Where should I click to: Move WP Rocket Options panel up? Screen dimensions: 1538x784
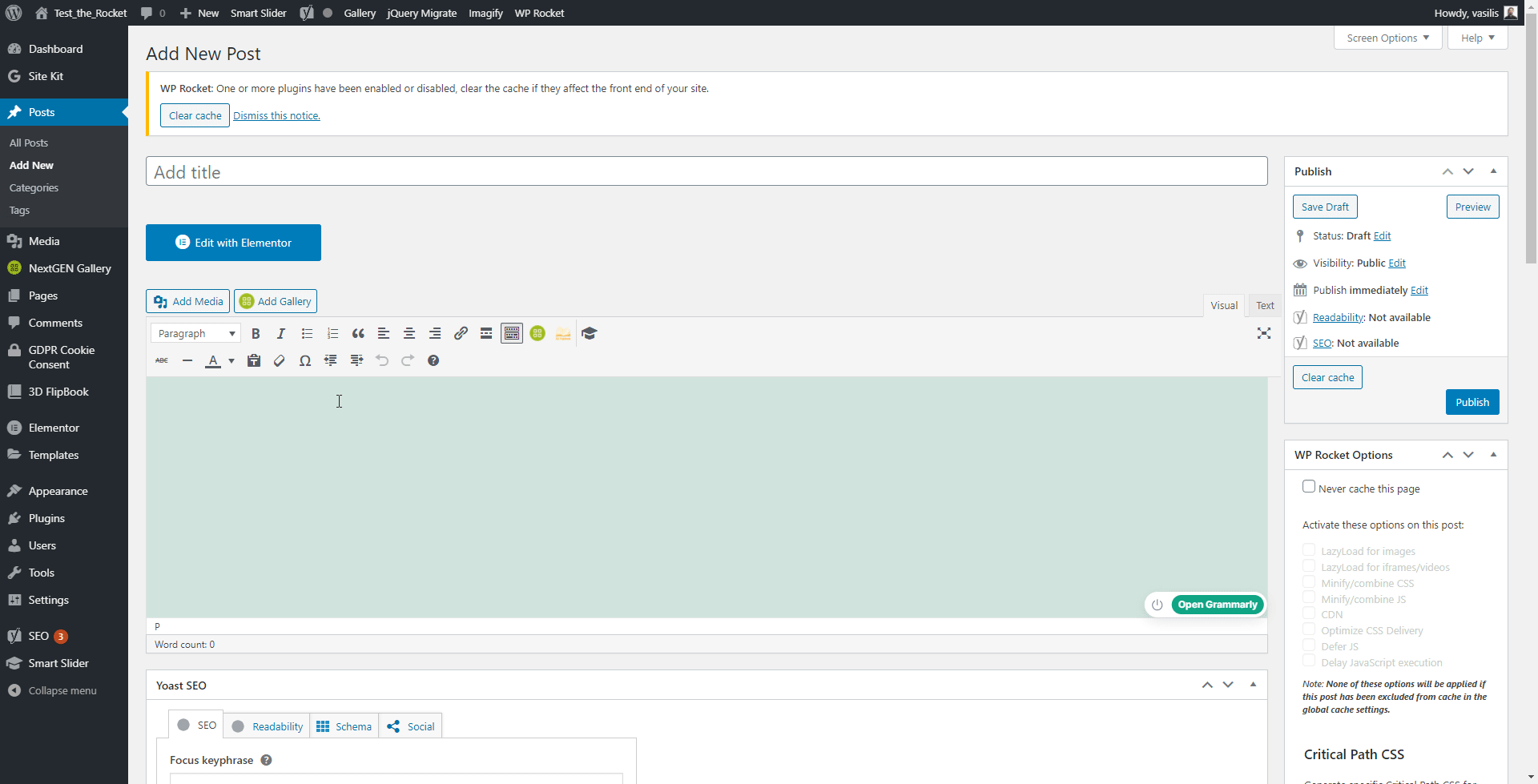[x=1447, y=455]
